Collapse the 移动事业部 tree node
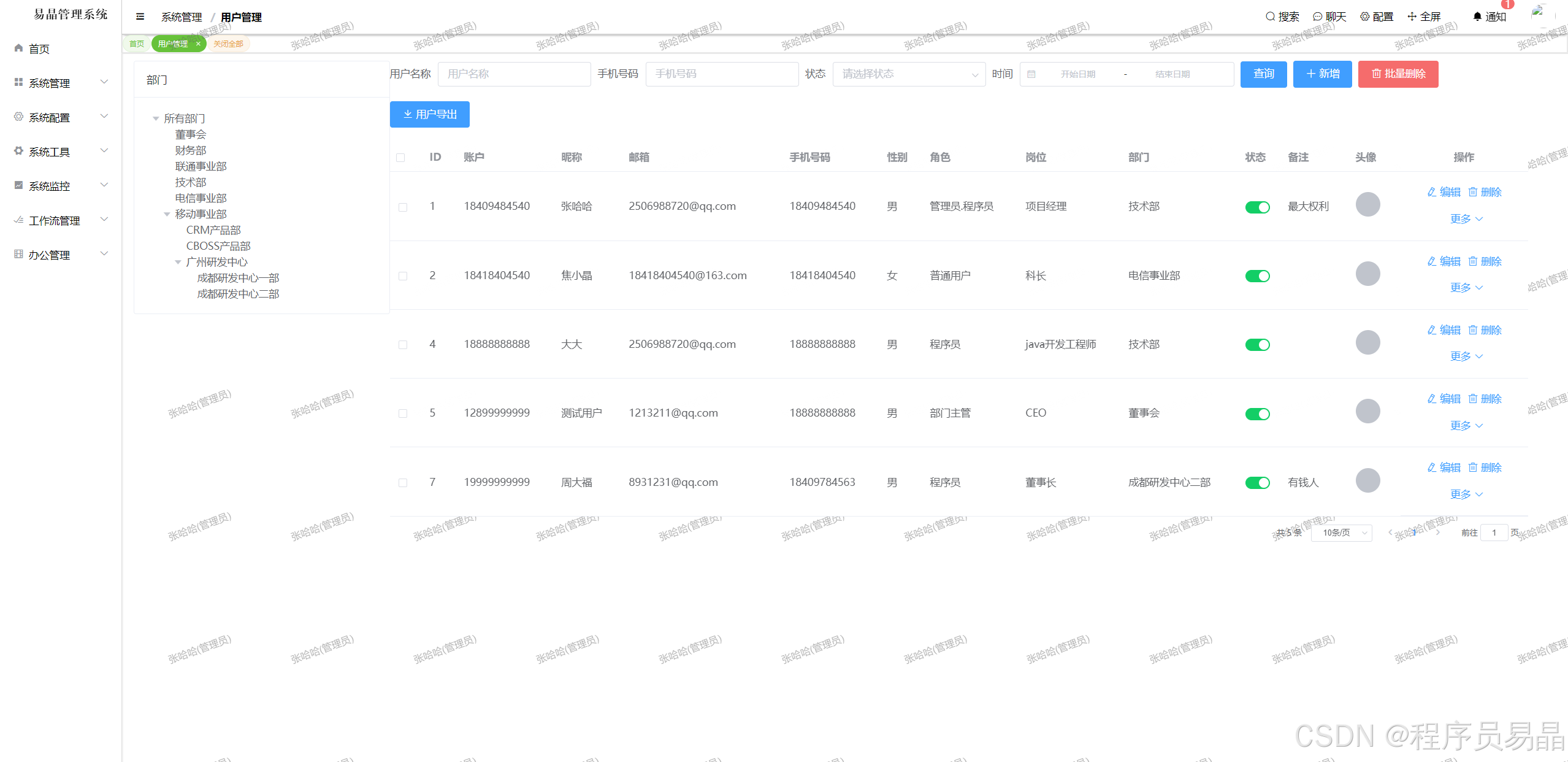Image resolution: width=1568 pixels, height=762 pixels. click(x=167, y=214)
